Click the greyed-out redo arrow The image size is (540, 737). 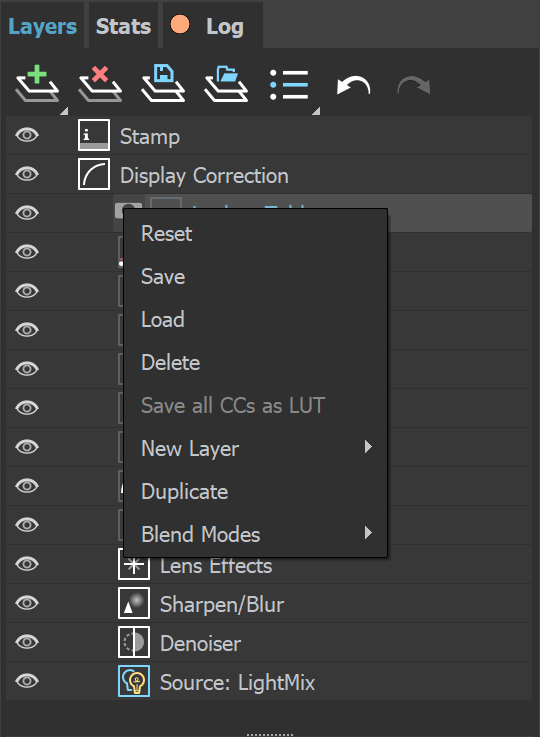tap(414, 86)
